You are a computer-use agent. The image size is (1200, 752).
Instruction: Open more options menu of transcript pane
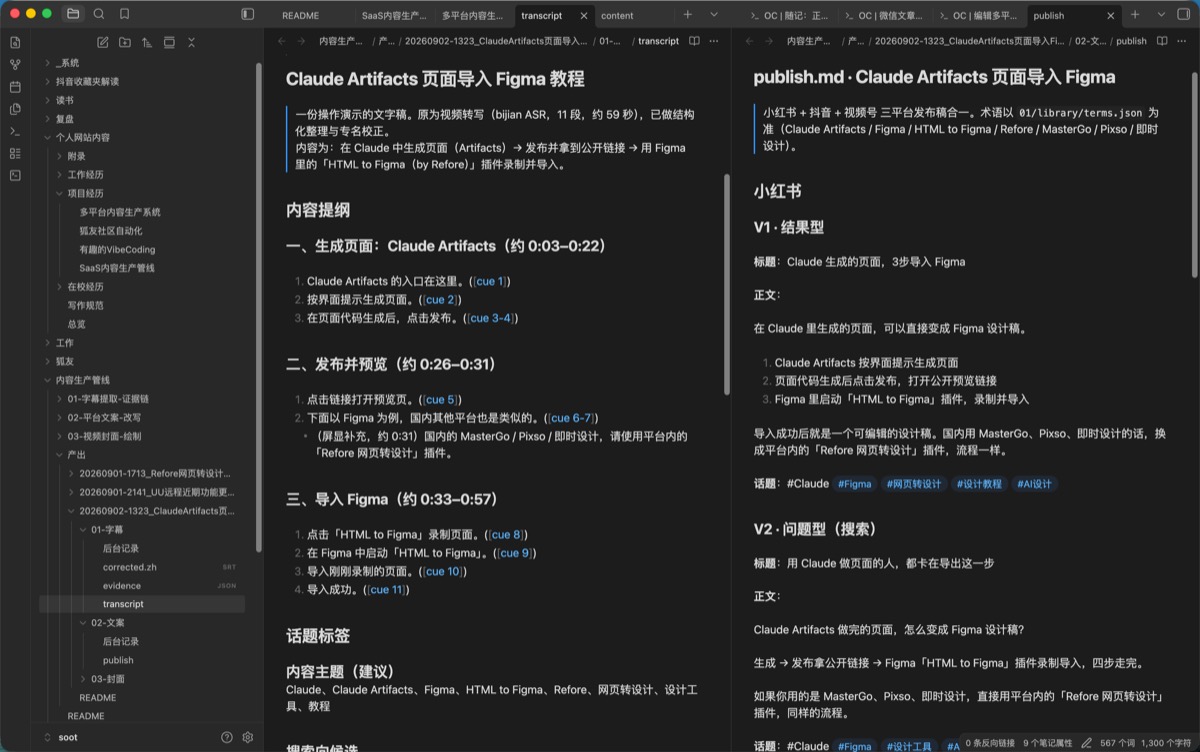pyautogui.click(x=716, y=41)
